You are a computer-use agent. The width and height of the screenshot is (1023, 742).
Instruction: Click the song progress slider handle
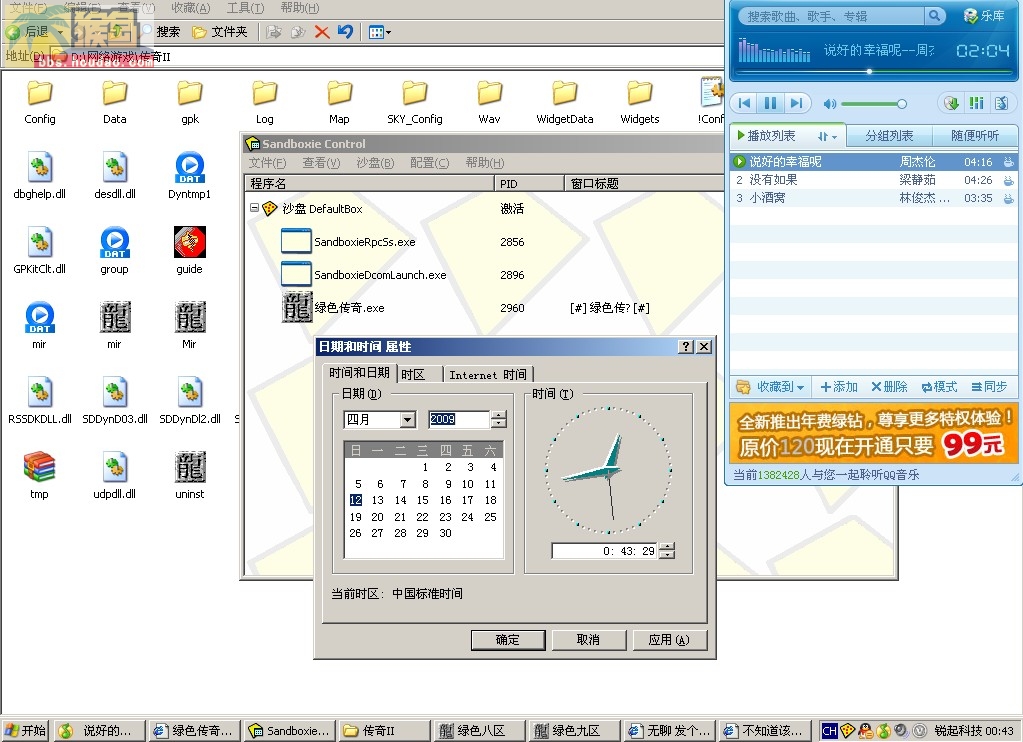pos(869,72)
